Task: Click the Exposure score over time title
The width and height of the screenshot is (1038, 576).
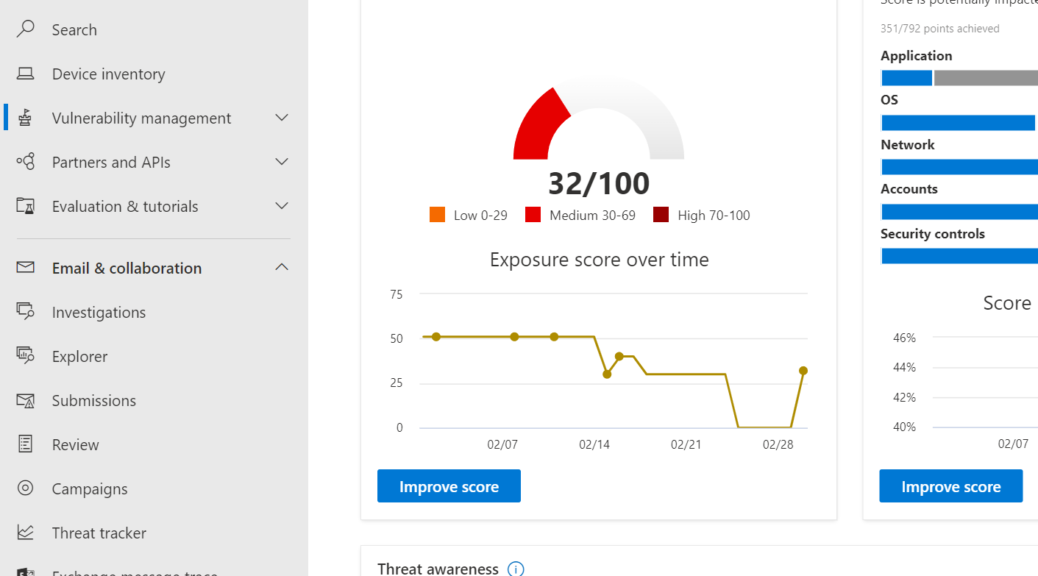Action: pos(599,260)
